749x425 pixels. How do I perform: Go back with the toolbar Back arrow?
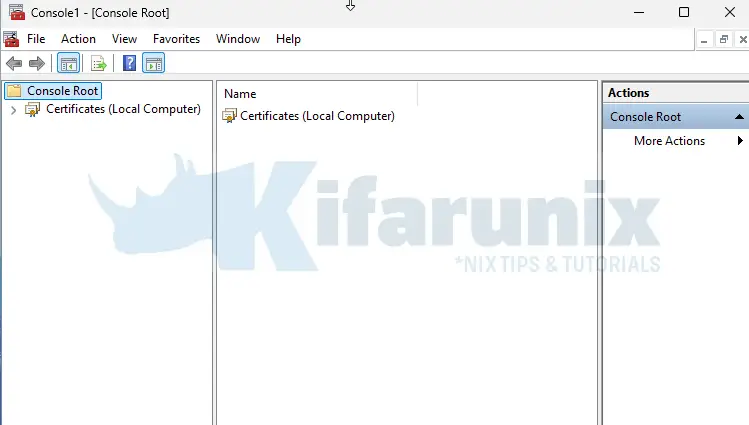click(x=14, y=63)
